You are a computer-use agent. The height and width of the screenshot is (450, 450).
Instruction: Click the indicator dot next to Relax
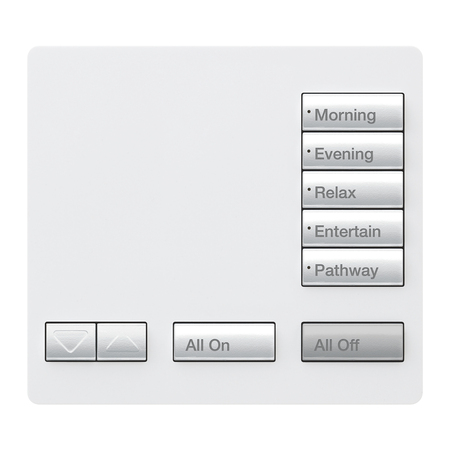[309, 190]
